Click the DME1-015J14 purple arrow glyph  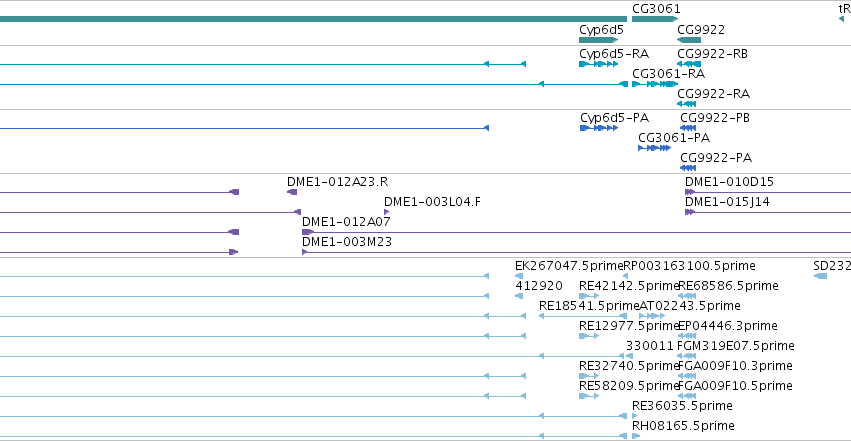[x=690, y=212]
